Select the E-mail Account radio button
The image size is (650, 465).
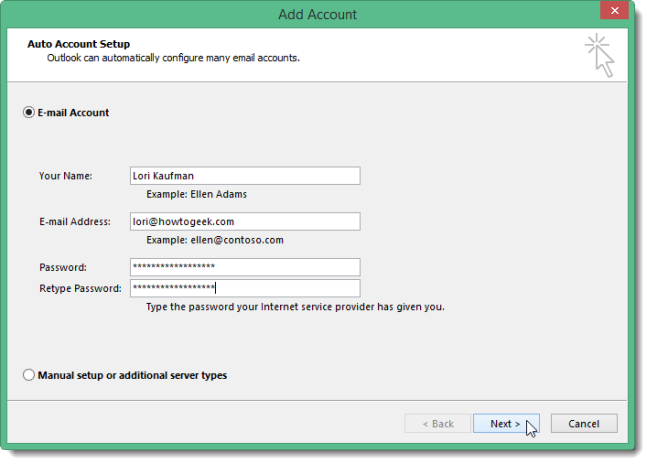28,113
